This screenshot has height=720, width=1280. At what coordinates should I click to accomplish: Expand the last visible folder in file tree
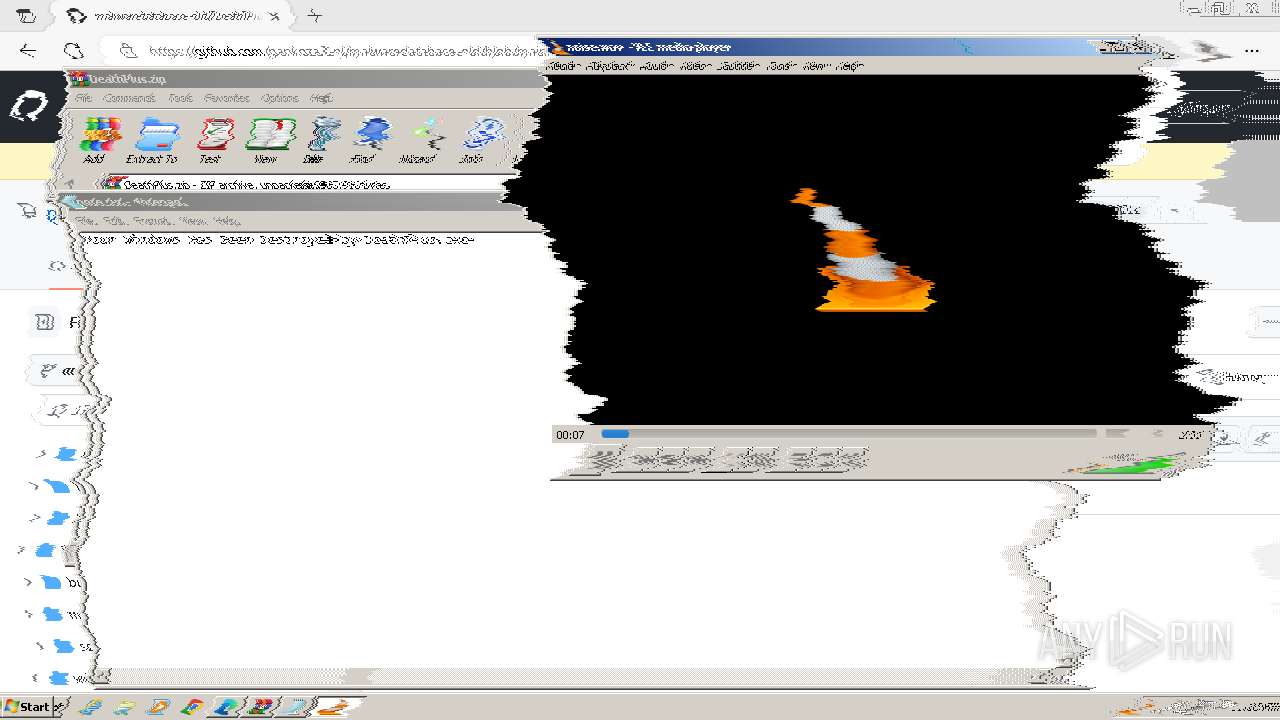35,678
